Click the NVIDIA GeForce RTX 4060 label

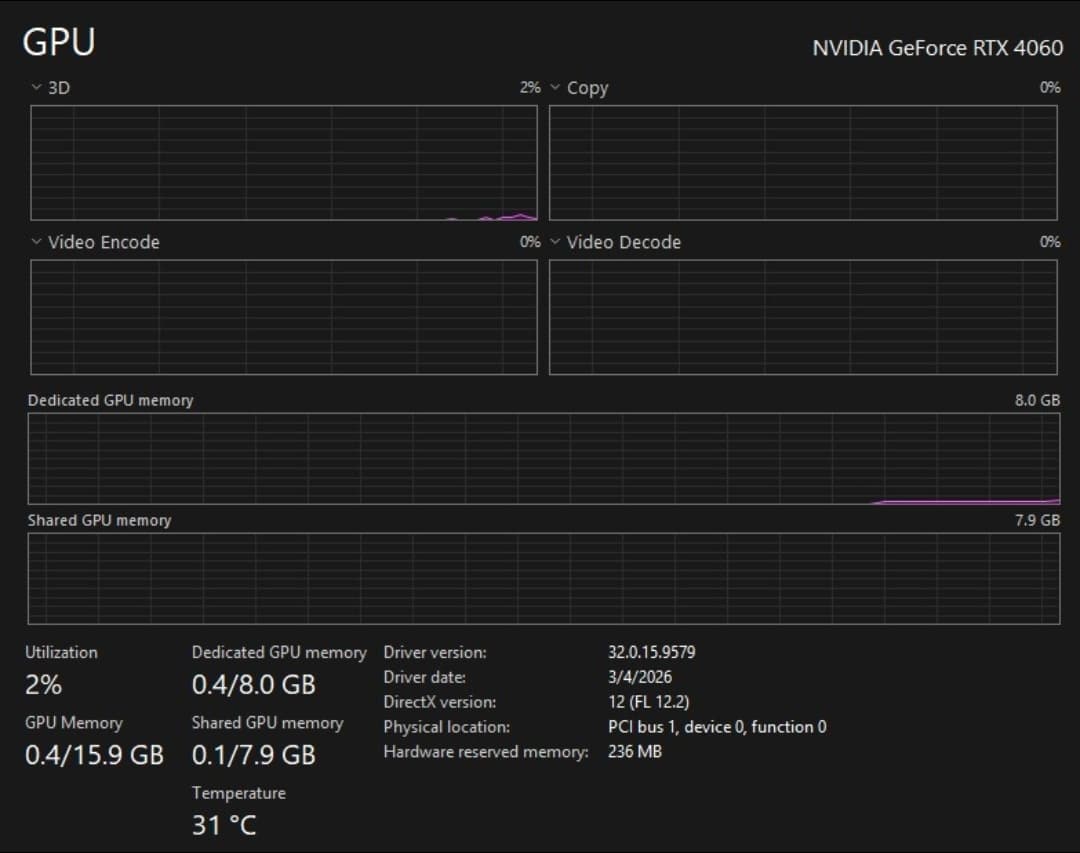[937, 48]
